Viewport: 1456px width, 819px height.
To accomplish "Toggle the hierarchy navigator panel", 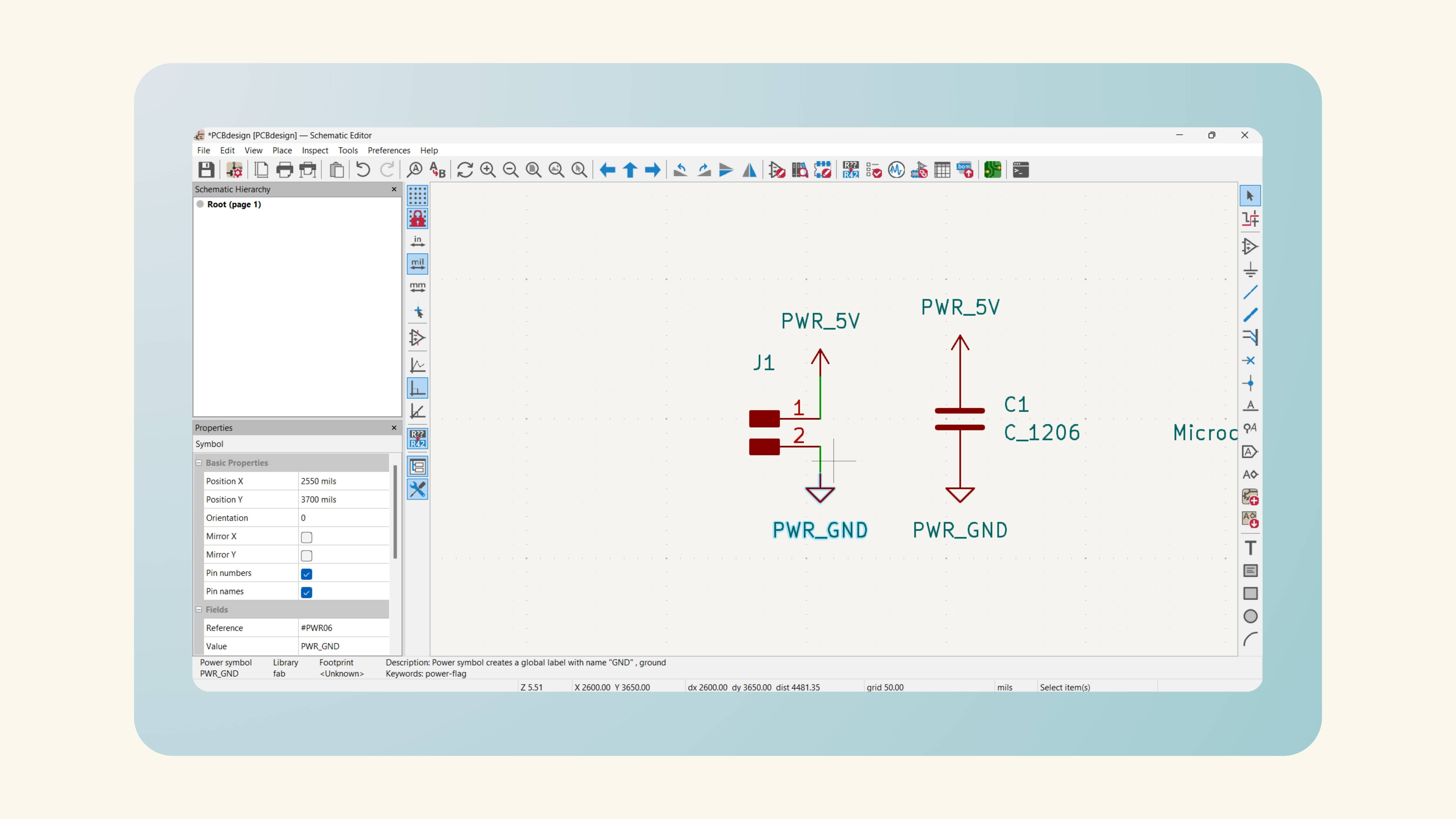I will [x=418, y=467].
